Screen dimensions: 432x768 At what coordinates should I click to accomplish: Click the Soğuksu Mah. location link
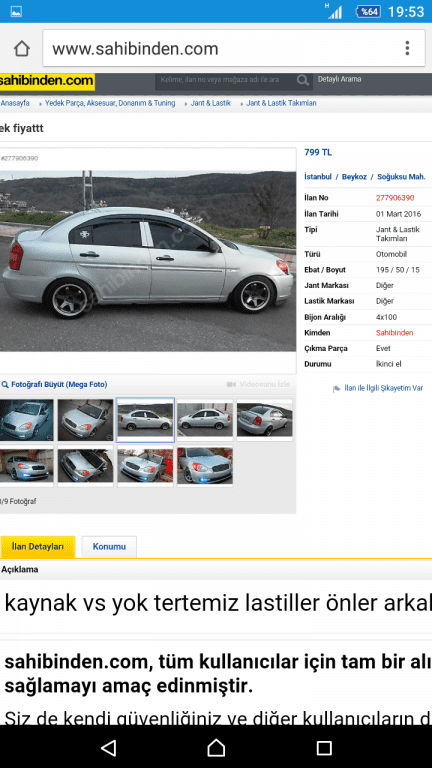click(401, 177)
